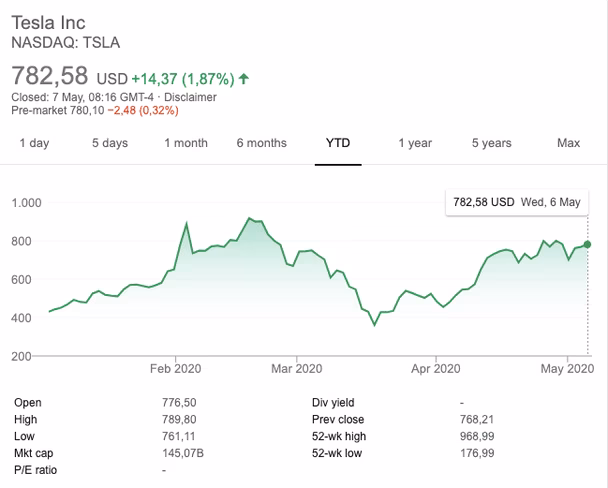Click the 400 y-axis label
Screen dimensions: 608x488
21,318
